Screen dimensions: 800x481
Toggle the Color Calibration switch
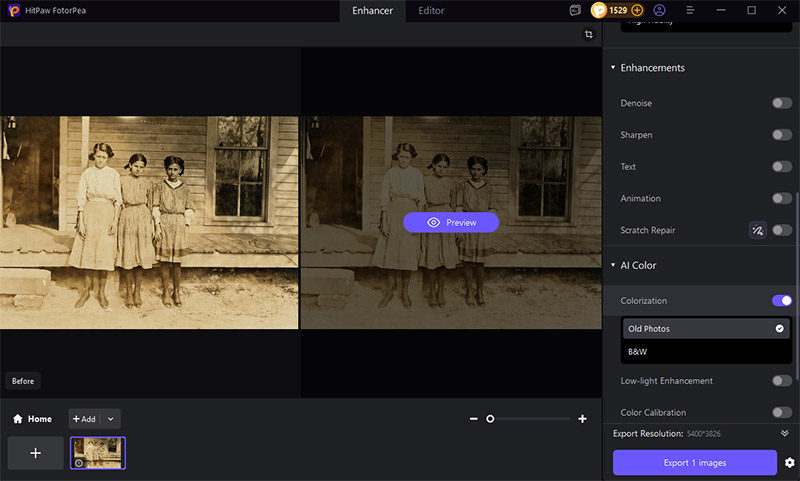click(782, 412)
